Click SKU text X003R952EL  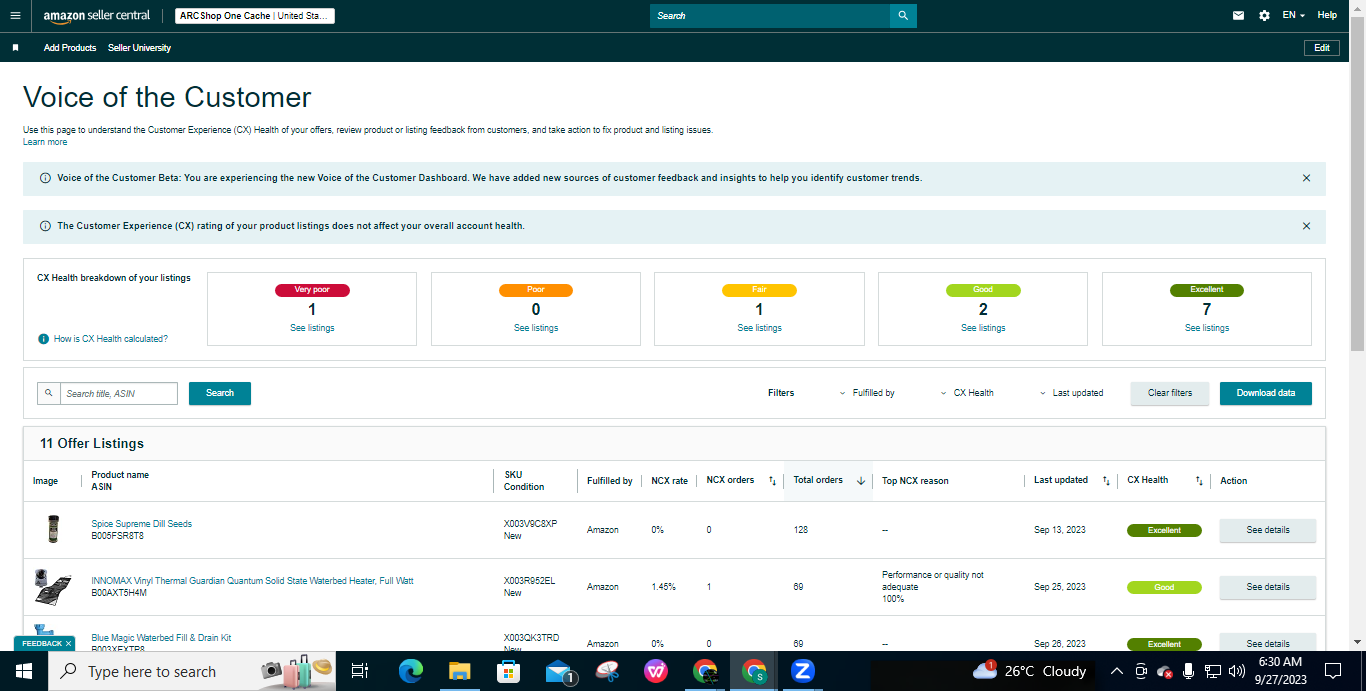point(529,580)
